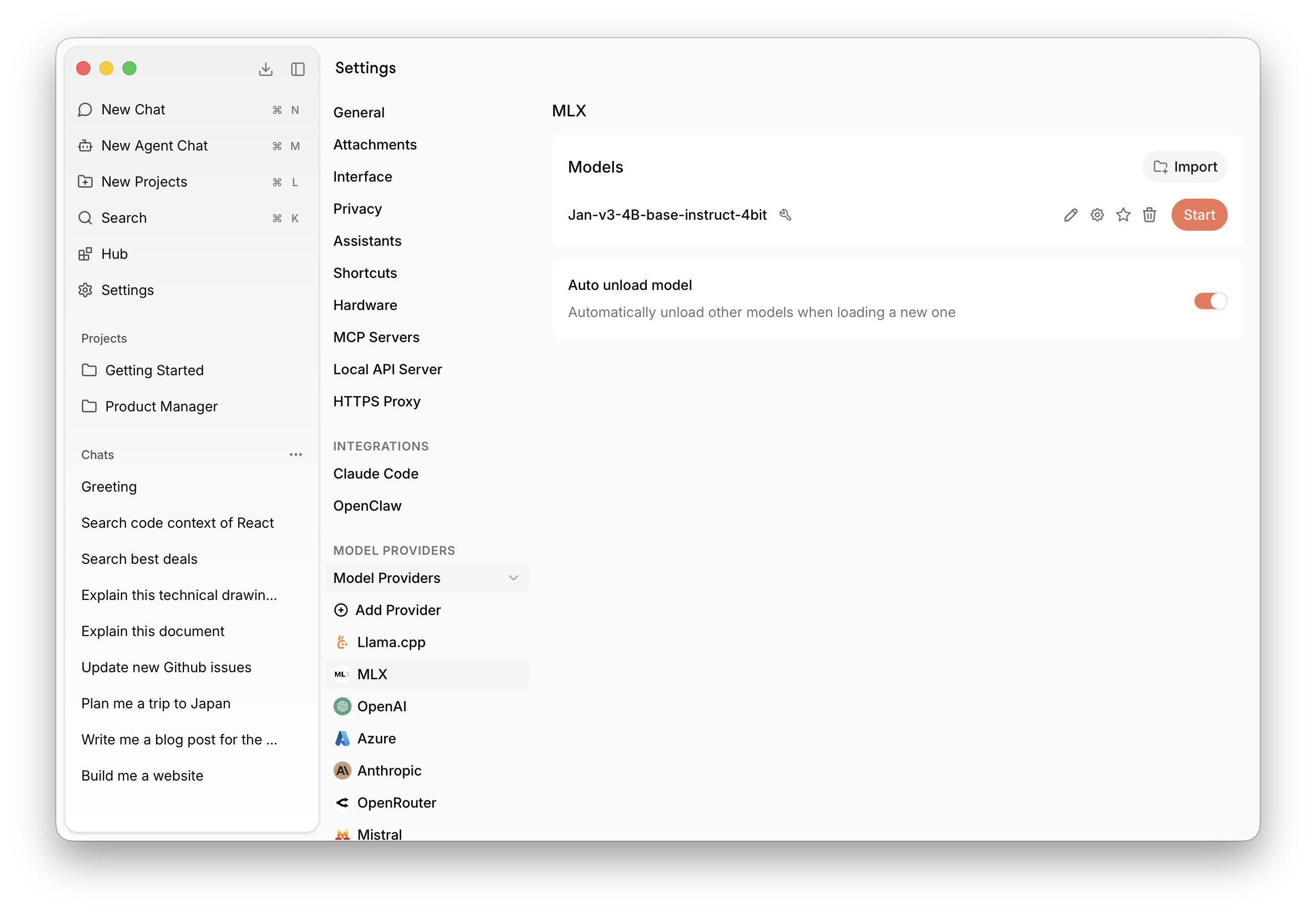This screenshot has height=915, width=1316.
Task: Select the OpenAI provider
Action: point(381,706)
